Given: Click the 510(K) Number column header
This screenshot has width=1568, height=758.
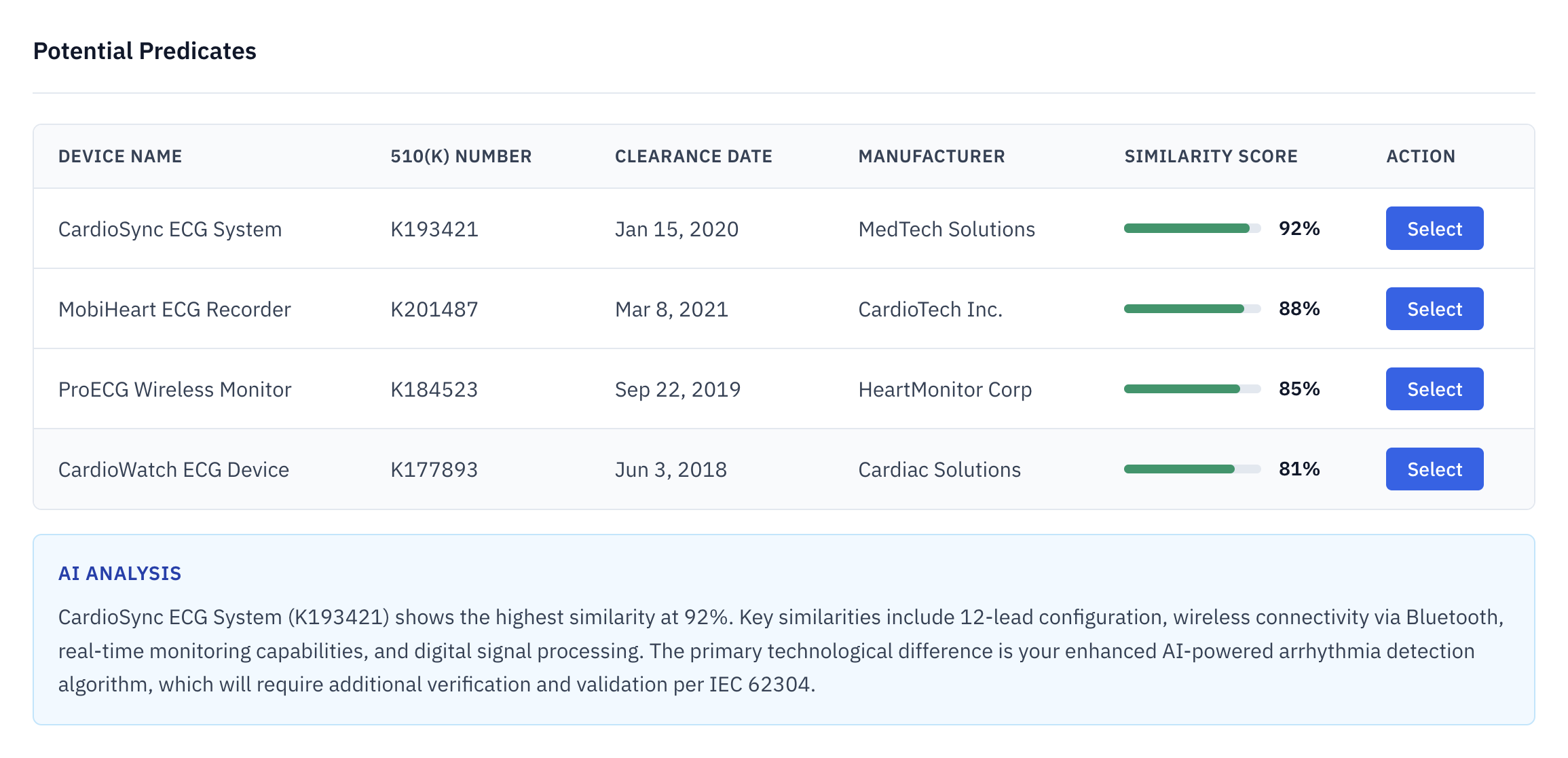Looking at the screenshot, I should click(461, 156).
